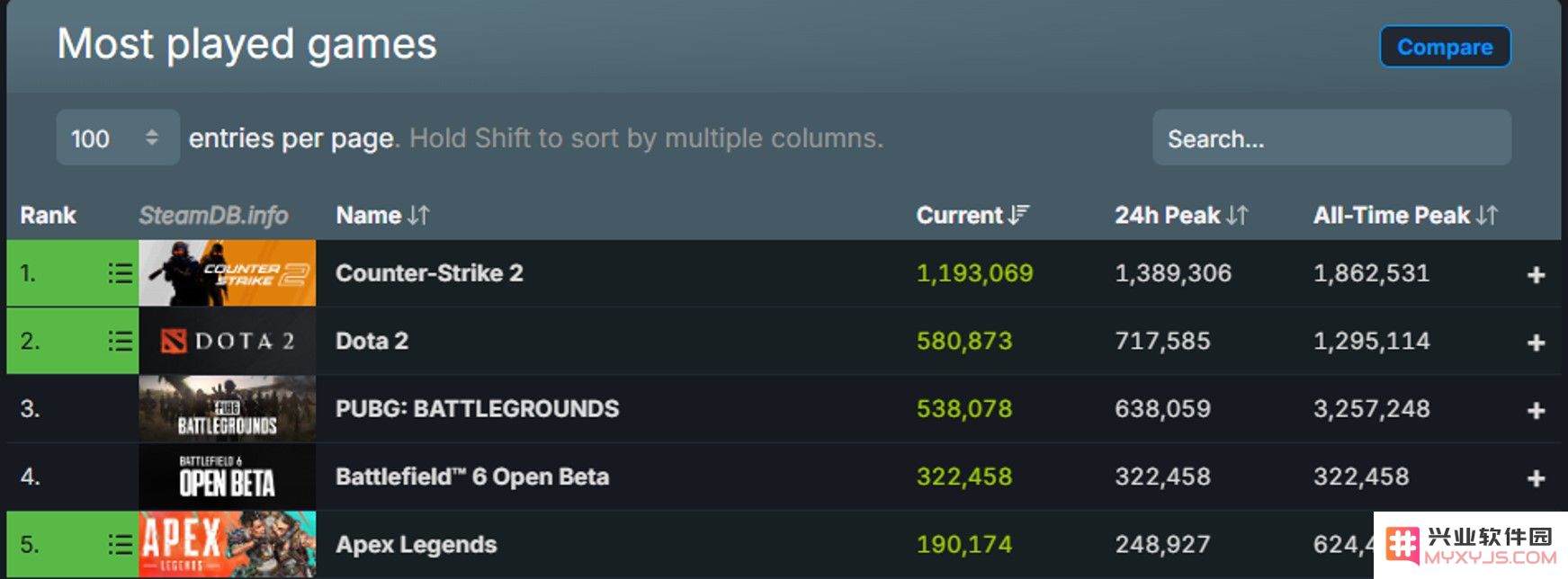1568x579 pixels.
Task: Click PUBG all-time peak 3,257,248
Action: [x=1371, y=409]
